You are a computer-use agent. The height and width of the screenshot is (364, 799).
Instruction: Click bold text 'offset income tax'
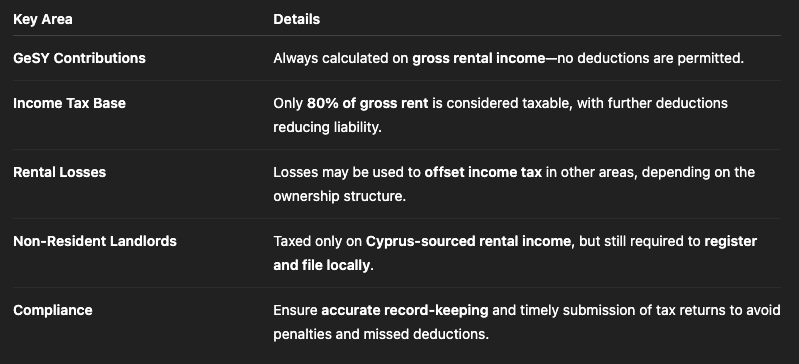click(483, 172)
